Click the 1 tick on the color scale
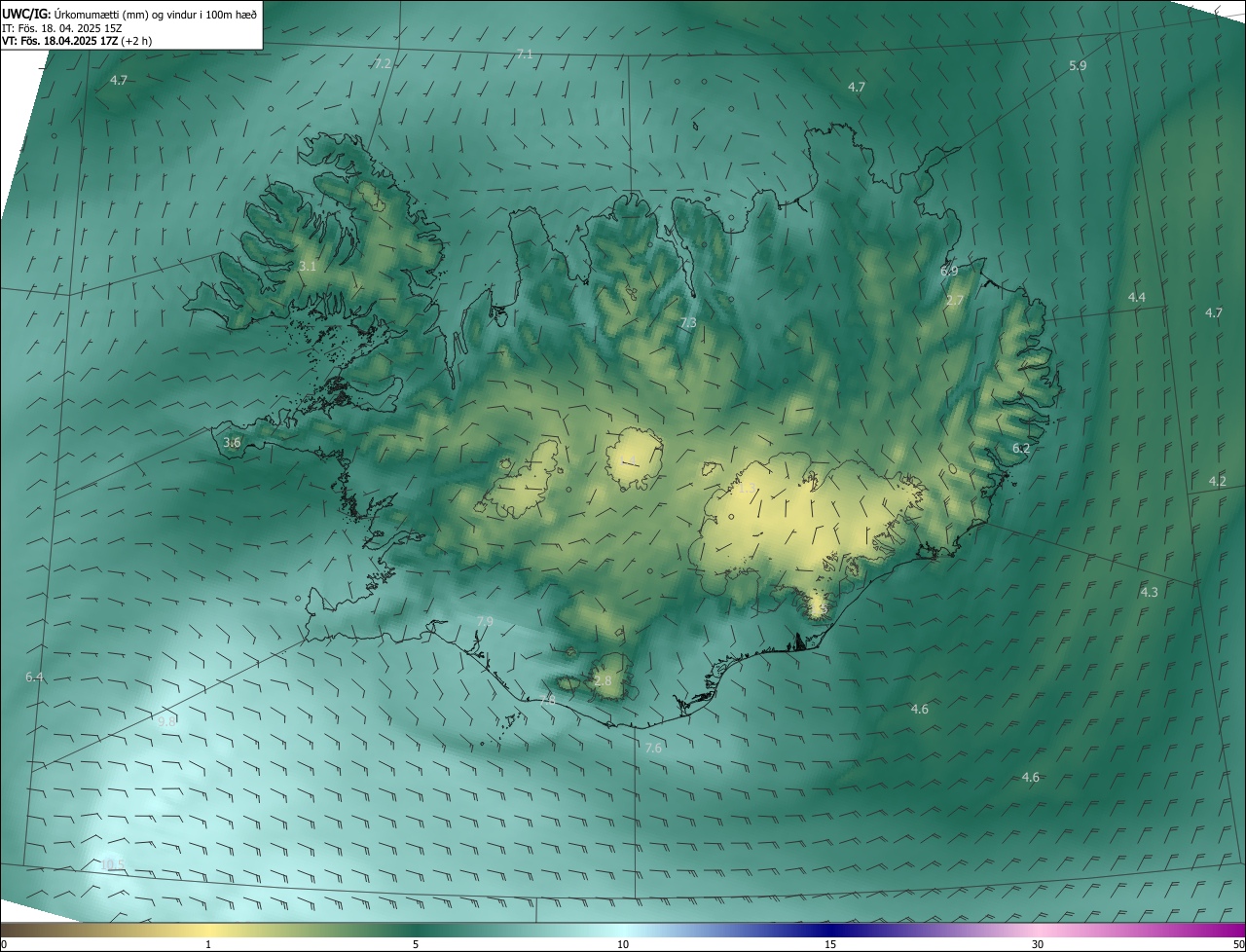This screenshot has height=952, width=1246. click(x=208, y=944)
